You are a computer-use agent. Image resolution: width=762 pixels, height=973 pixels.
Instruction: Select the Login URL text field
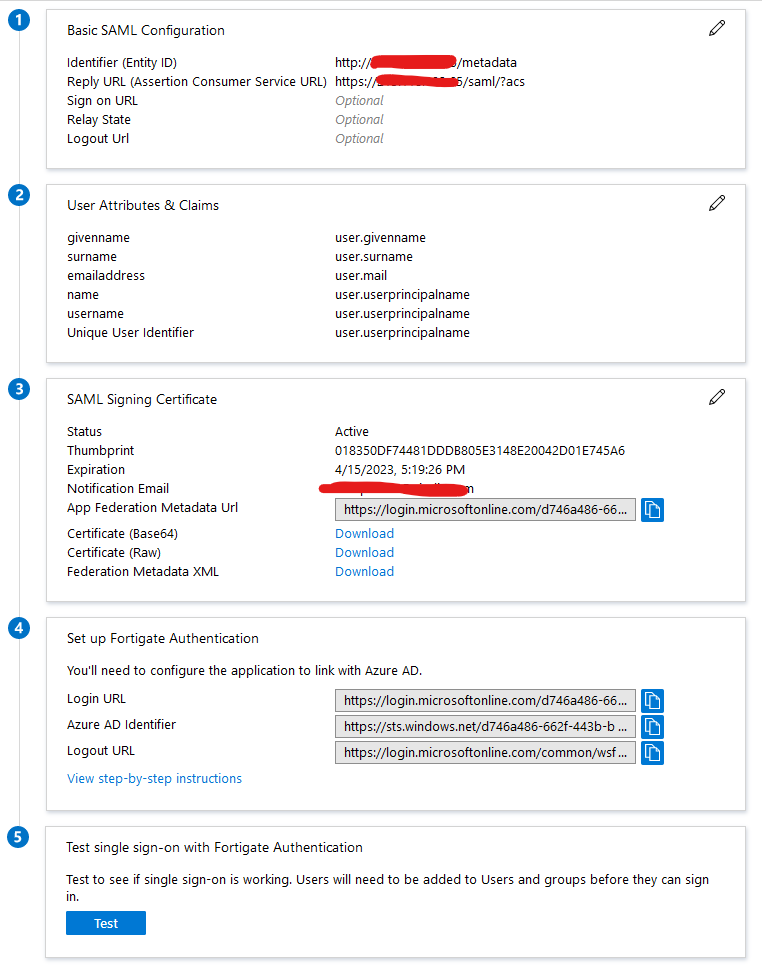pos(485,700)
